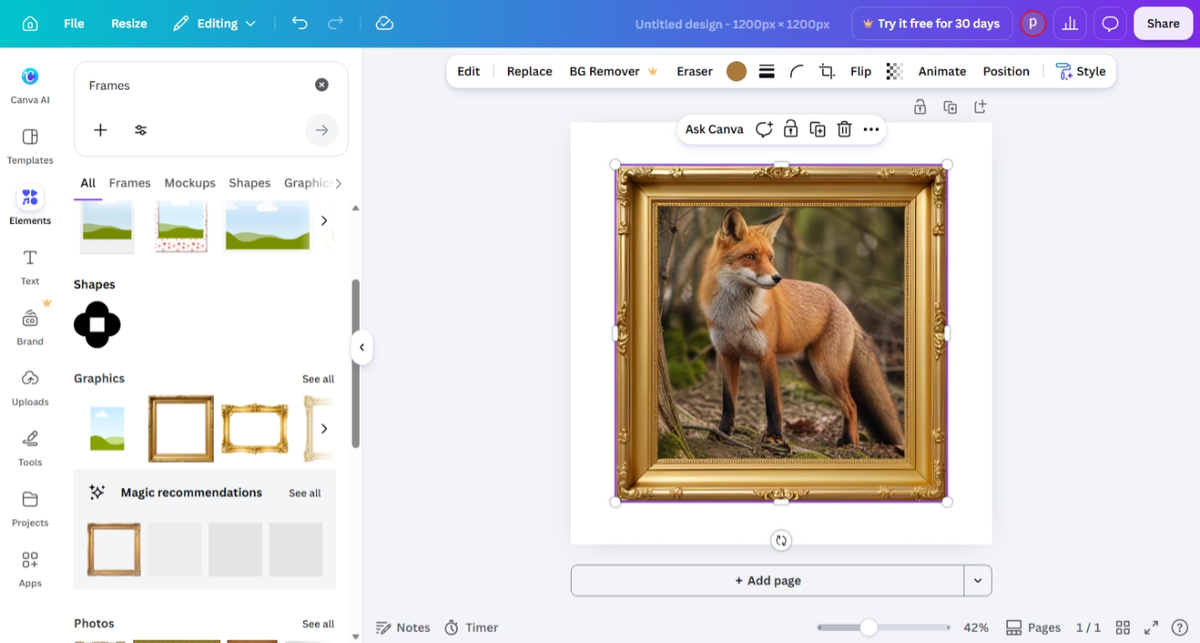
Task: Check cloud save status icon
Action: tap(384, 23)
